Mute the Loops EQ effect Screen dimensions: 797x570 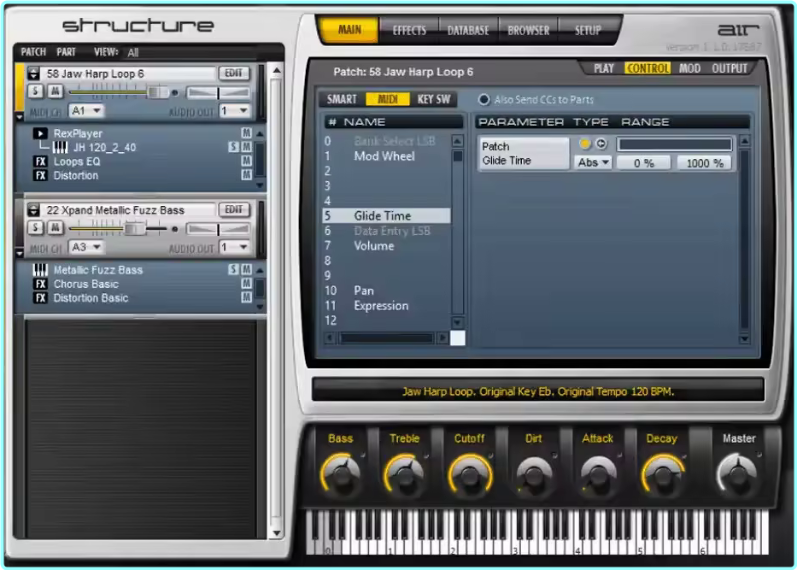pos(247,161)
